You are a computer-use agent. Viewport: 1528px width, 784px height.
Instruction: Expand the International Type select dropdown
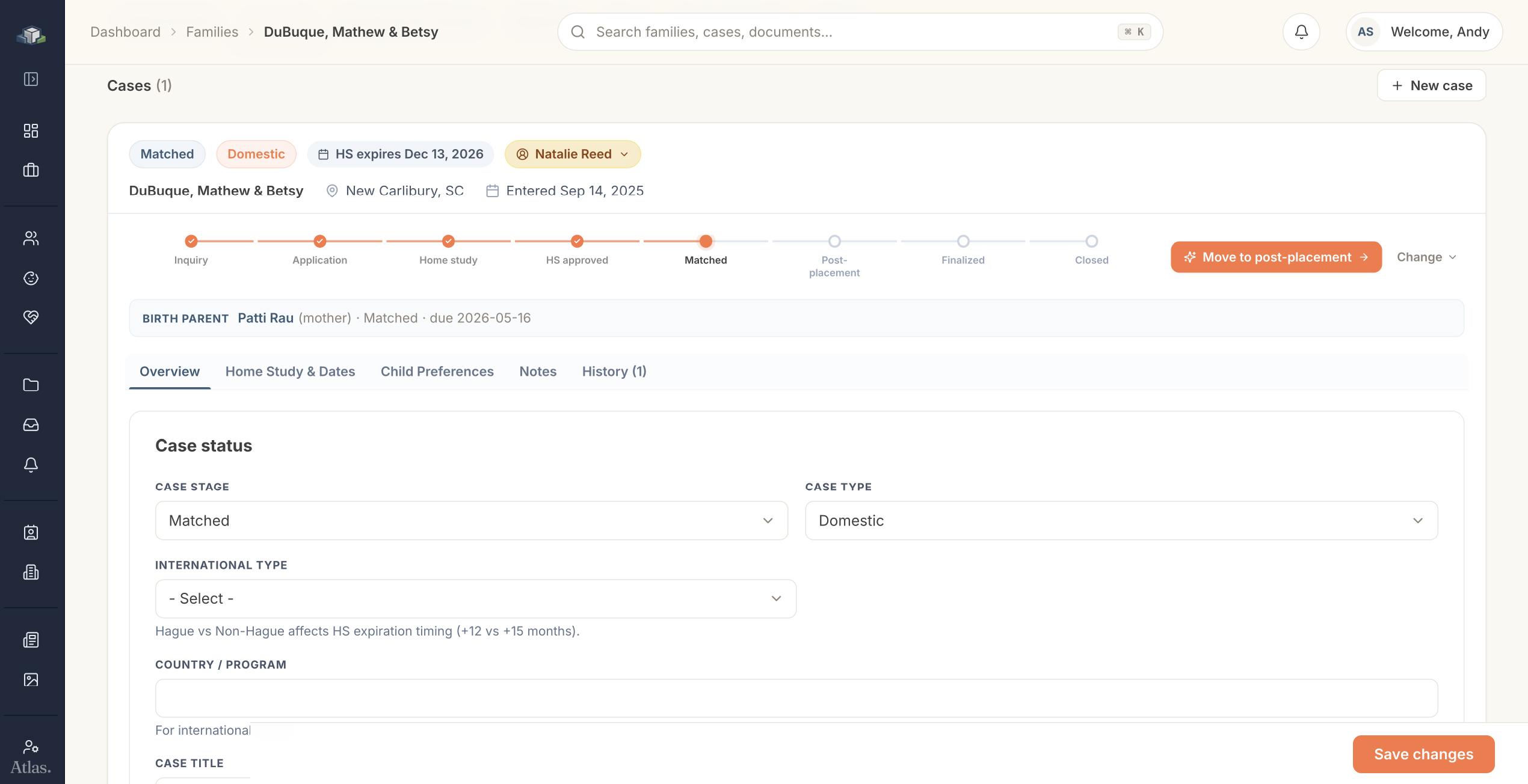[476, 599]
